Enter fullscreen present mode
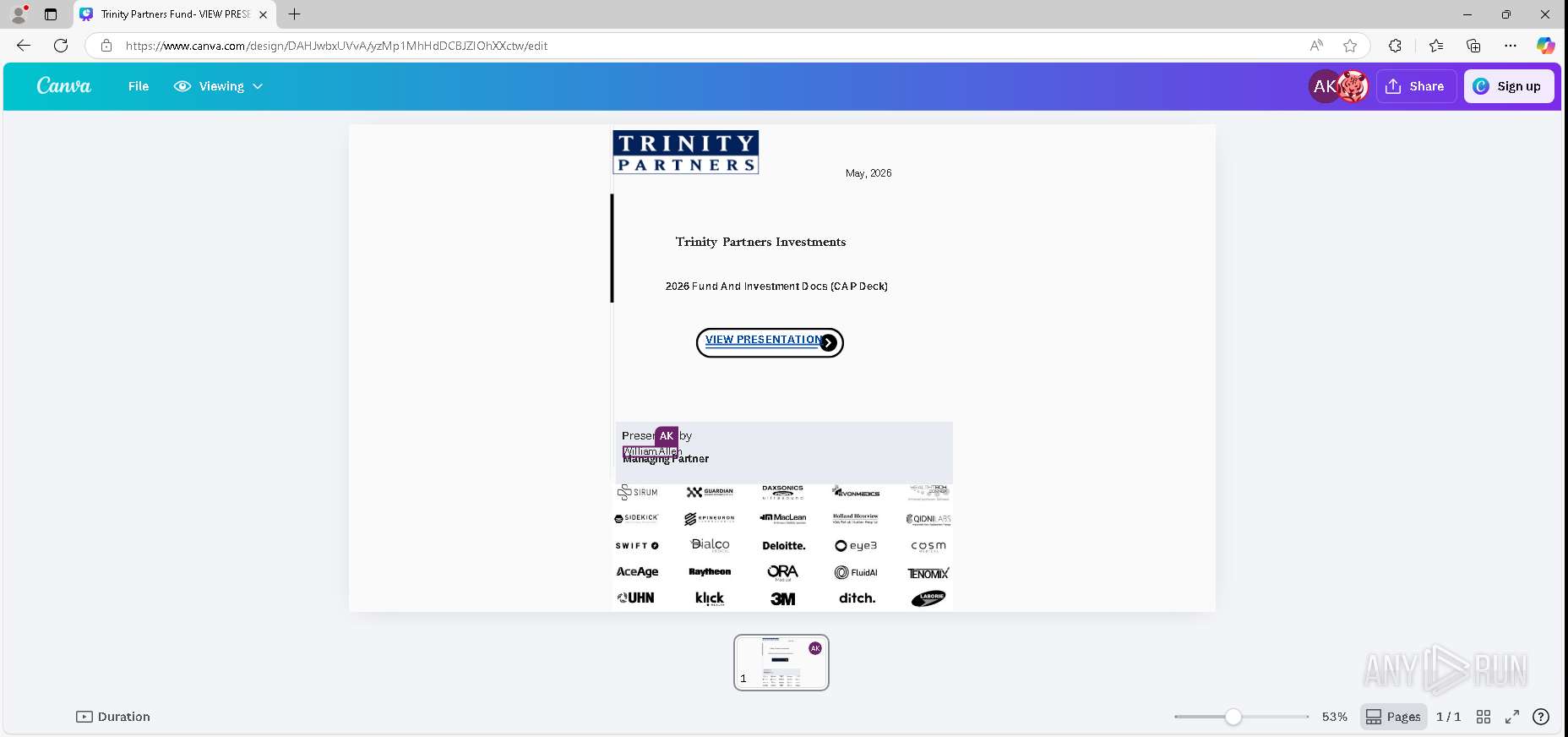The image size is (1568, 737). pos(1512,717)
